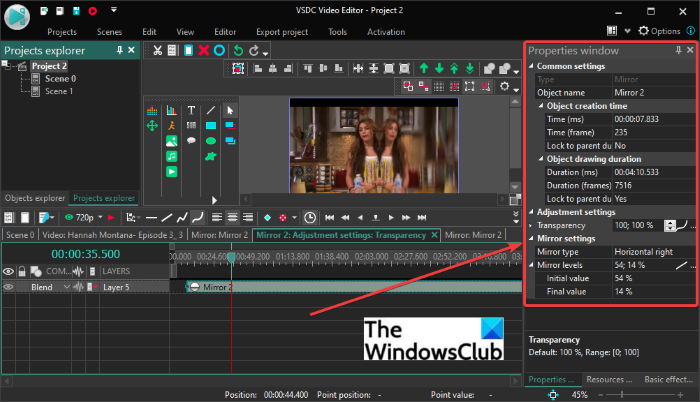
Task: Expand the Transparency property
Action: tap(531, 226)
